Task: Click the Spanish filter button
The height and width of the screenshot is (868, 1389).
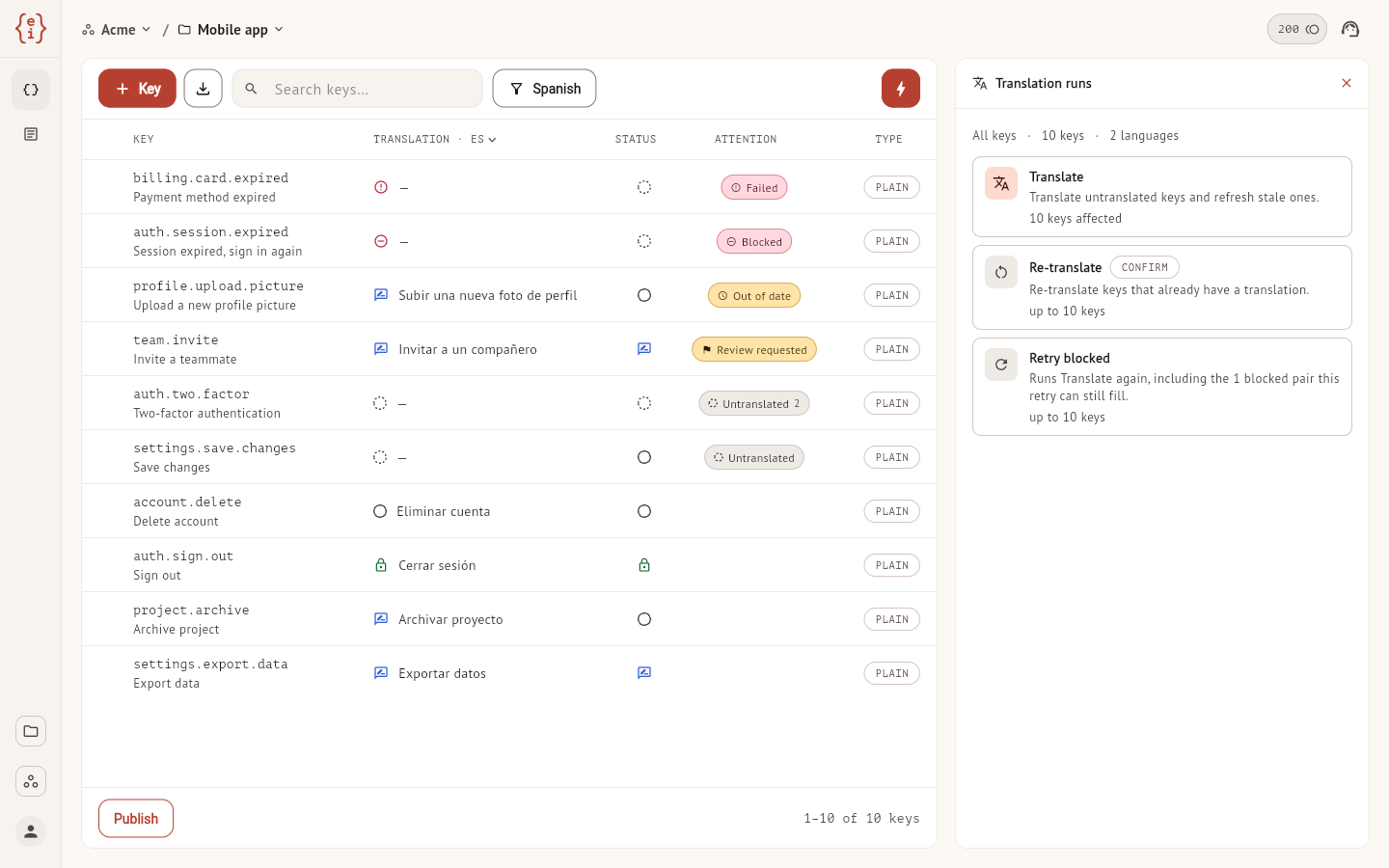Action: pyautogui.click(x=544, y=89)
